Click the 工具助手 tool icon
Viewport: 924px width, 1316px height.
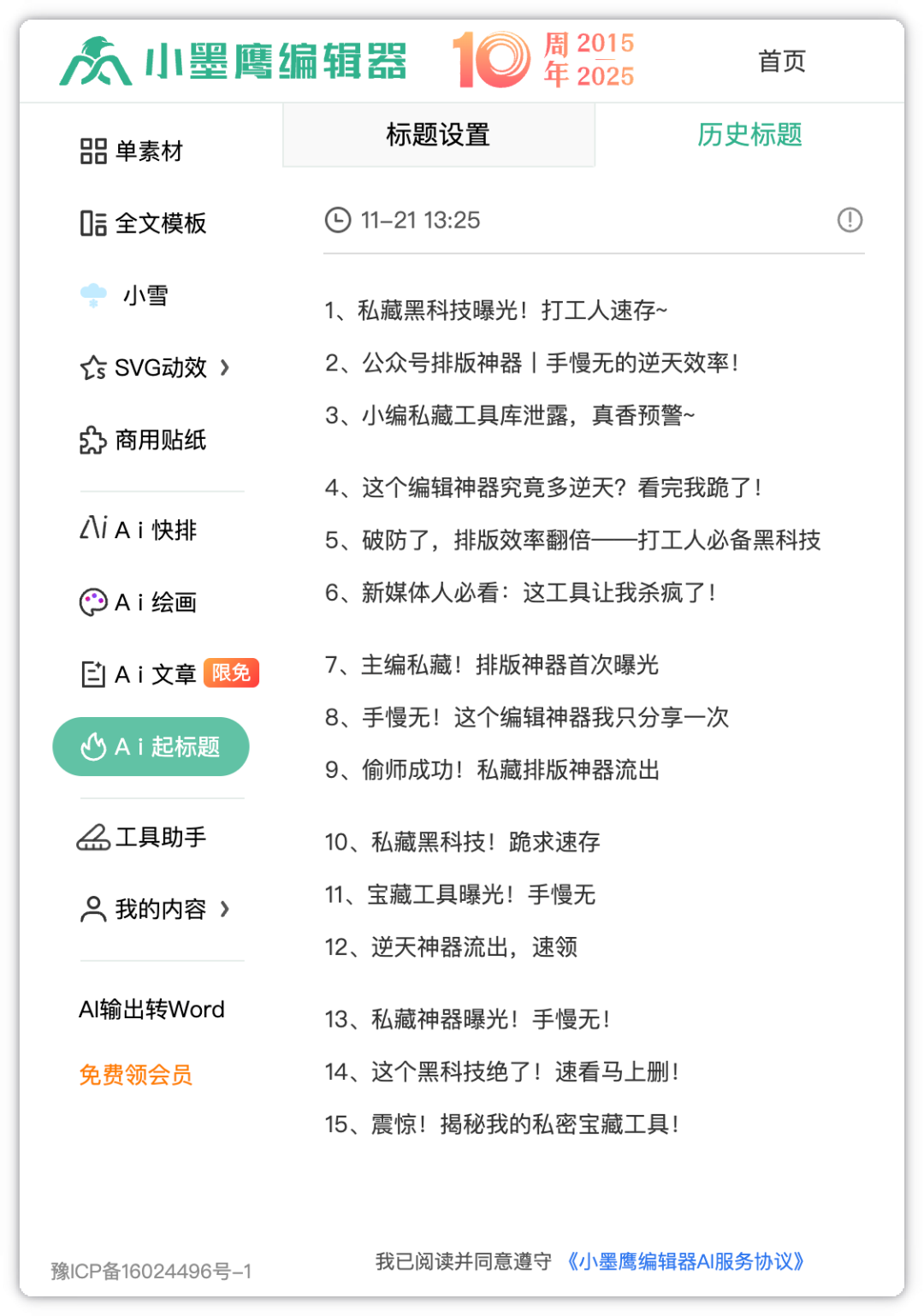(93, 838)
